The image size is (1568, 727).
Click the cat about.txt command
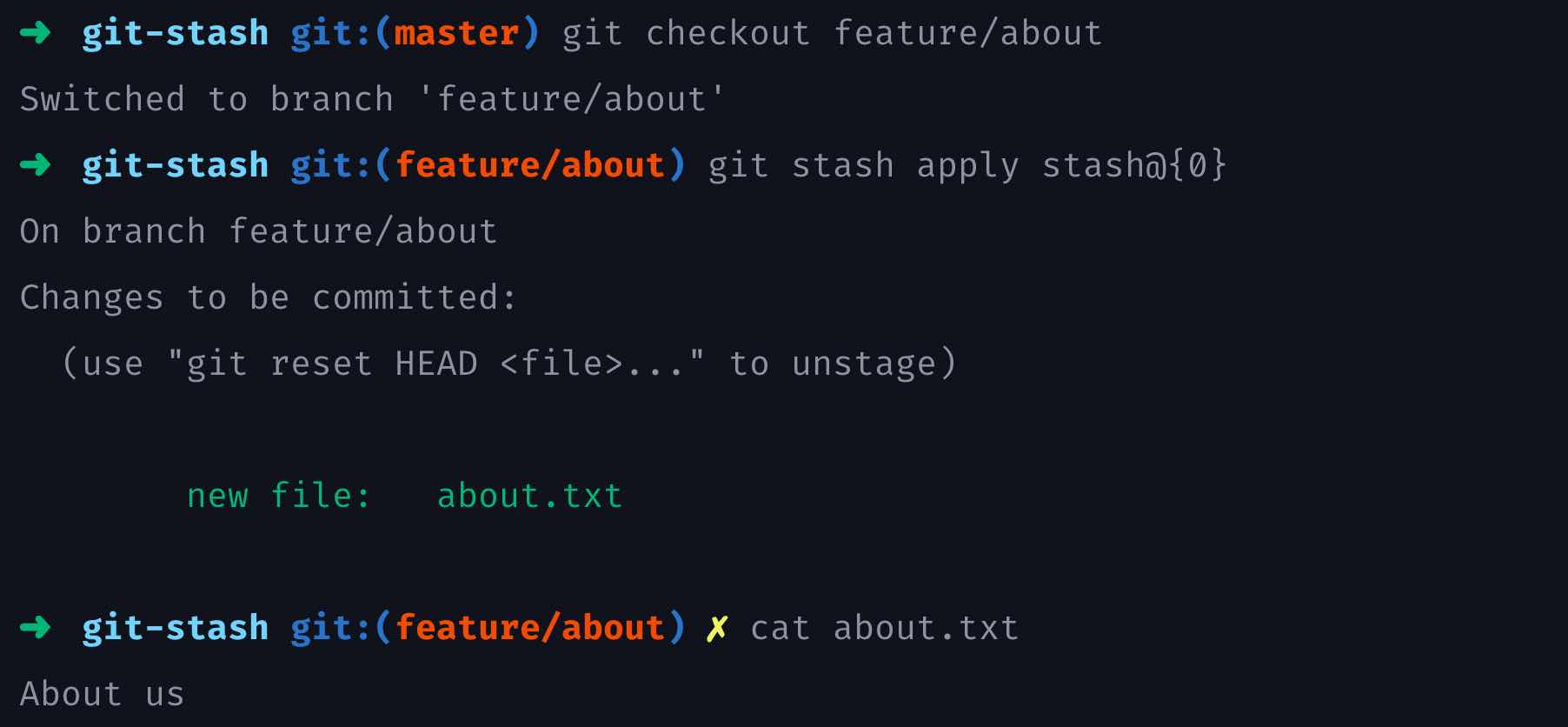pyautogui.click(x=884, y=628)
